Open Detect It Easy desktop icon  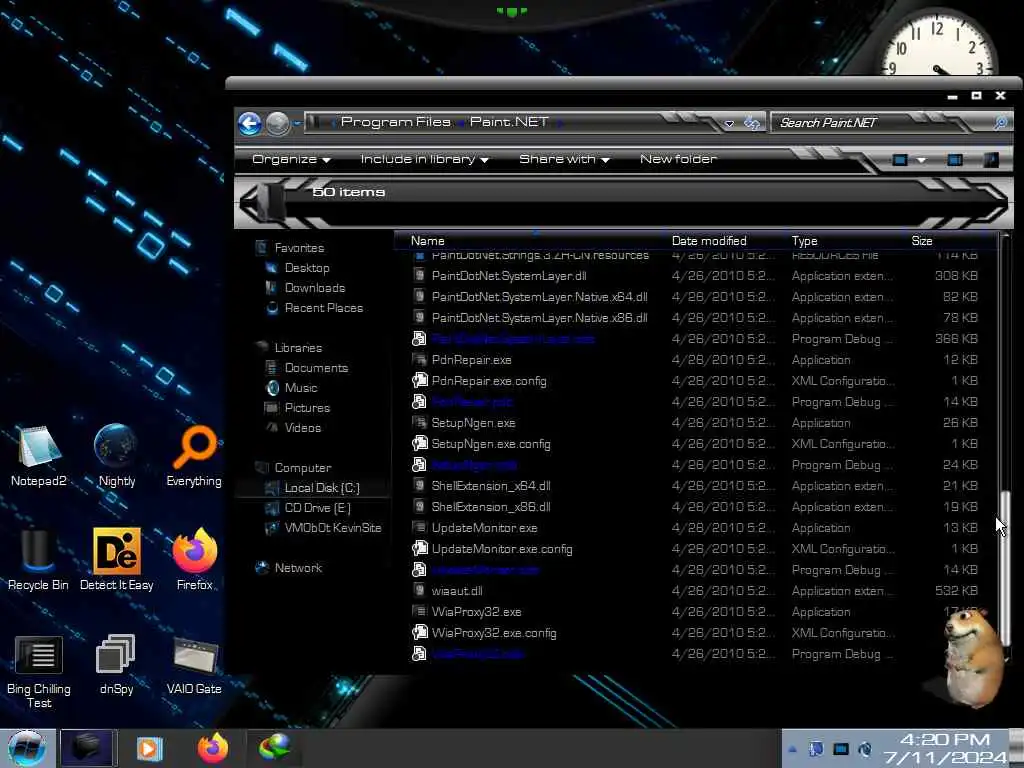[x=116, y=560]
